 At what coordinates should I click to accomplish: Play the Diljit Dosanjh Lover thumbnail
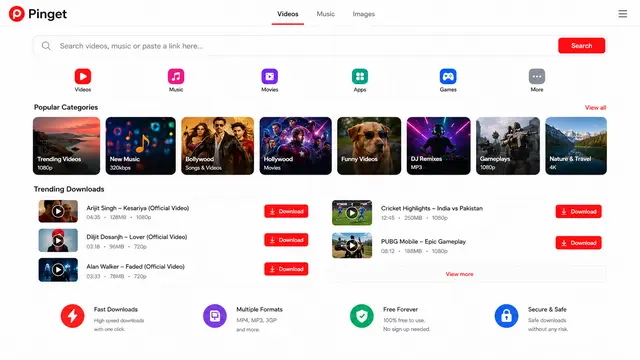coord(58,240)
